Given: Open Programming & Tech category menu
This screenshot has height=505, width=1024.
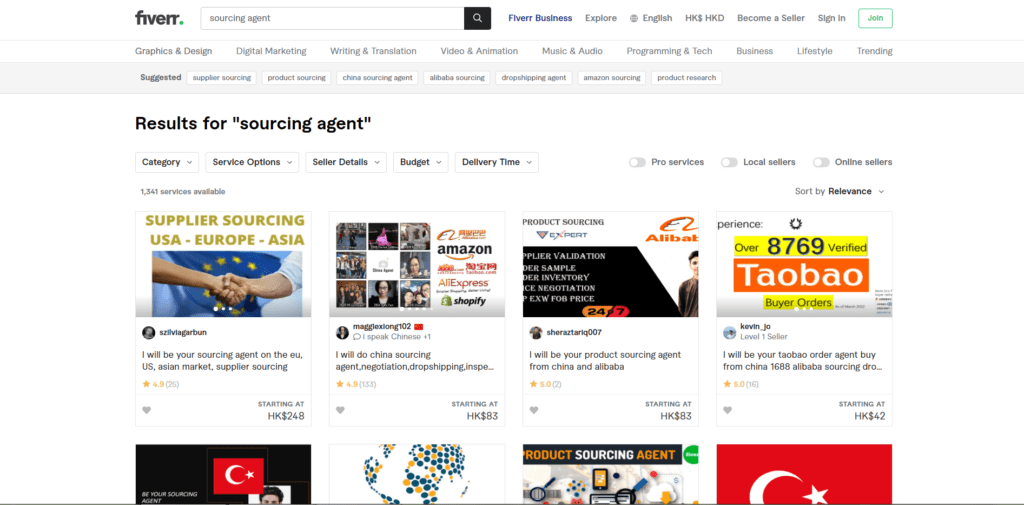Looking at the screenshot, I should pyautogui.click(x=669, y=51).
